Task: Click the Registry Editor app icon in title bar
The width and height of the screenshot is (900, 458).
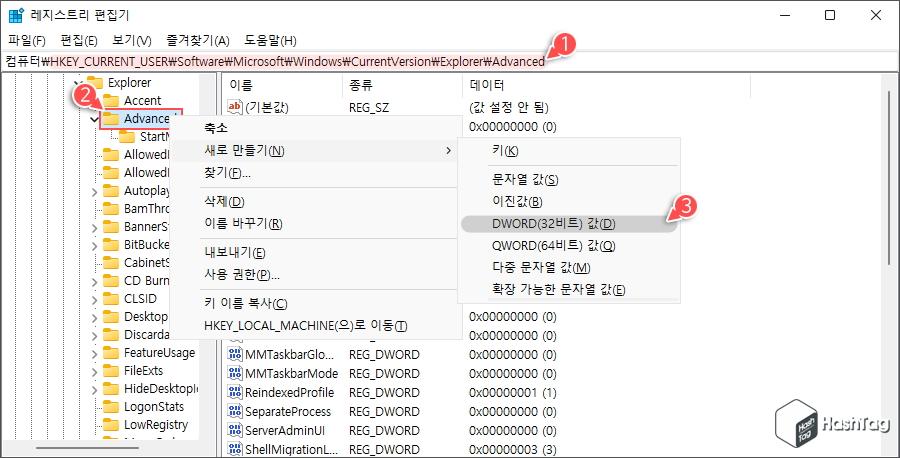Action: tap(16, 15)
